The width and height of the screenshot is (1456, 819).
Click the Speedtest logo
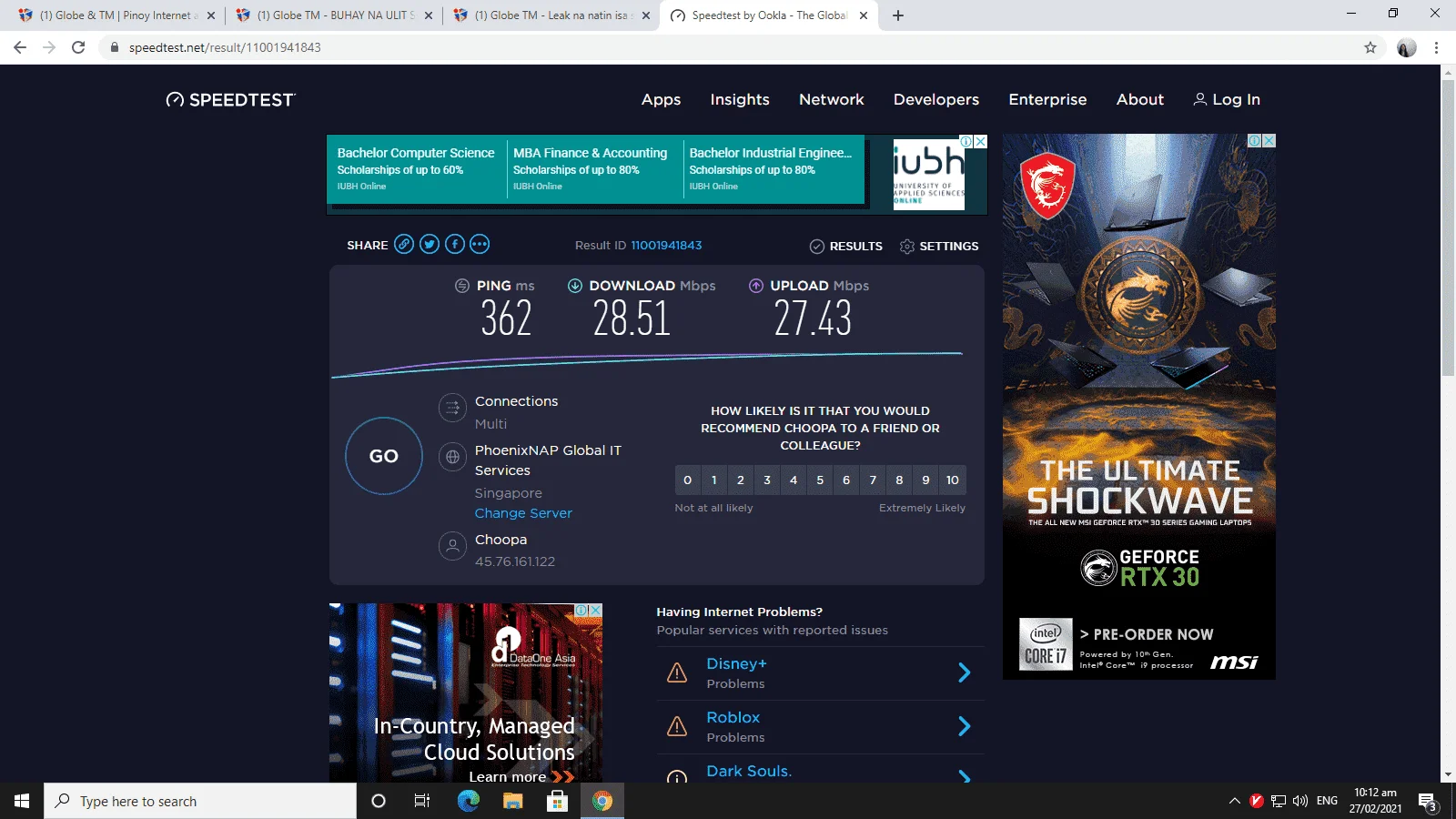(231, 99)
